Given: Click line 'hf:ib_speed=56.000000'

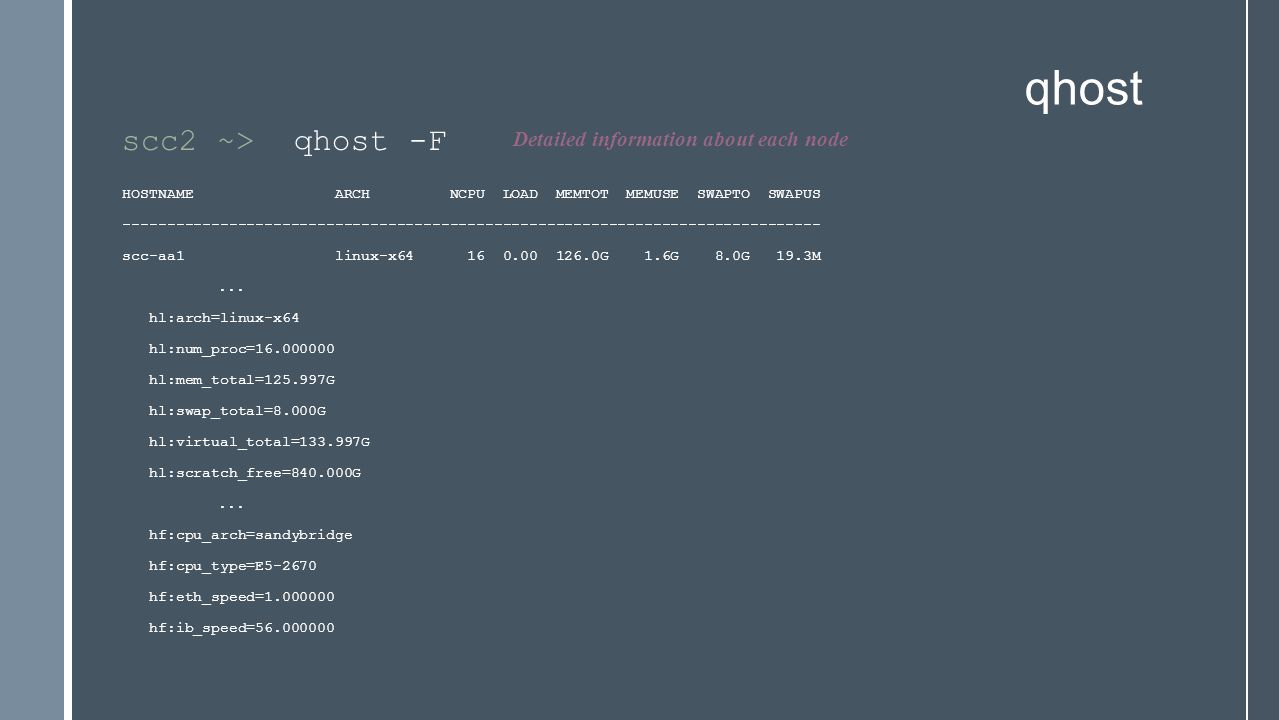Looking at the screenshot, I should [242, 628].
